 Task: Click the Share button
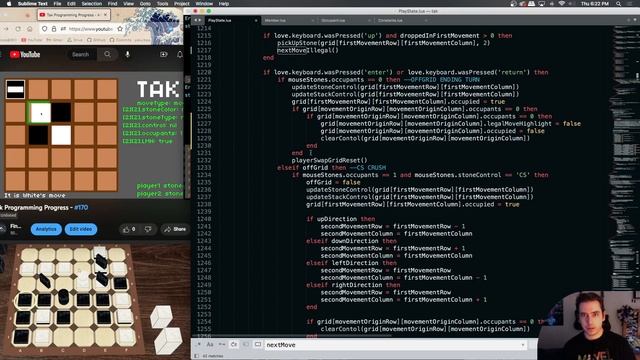(175, 229)
